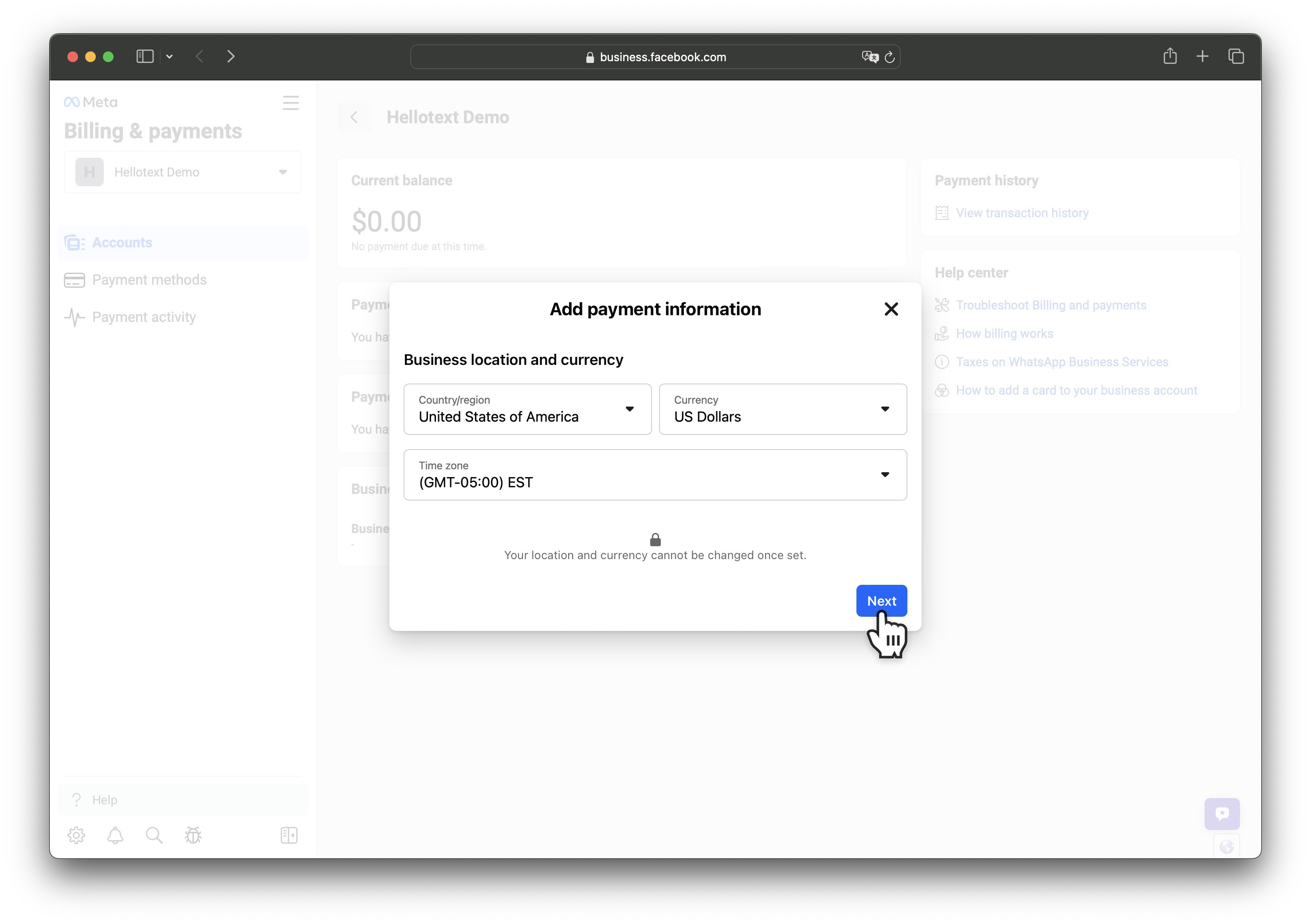Viewport: 1311px width, 924px height.
Task: Open settings gear in sidebar footer
Action: point(76,835)
